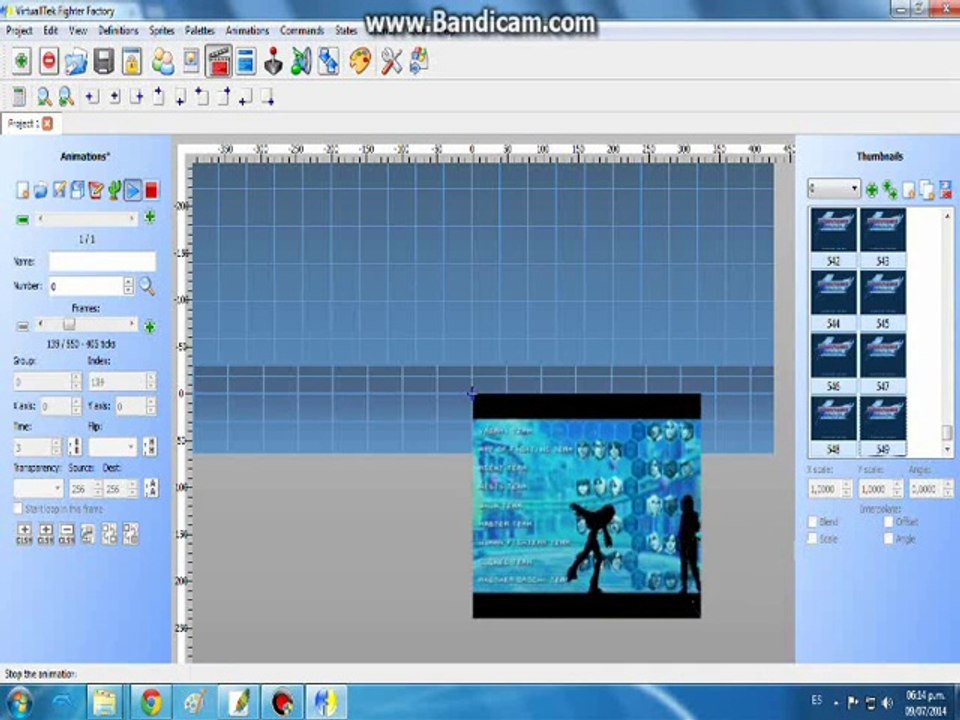Click the open folder icon in Animations panel
The width and height of the screenshot is (960, 720).
coord(40,190)
